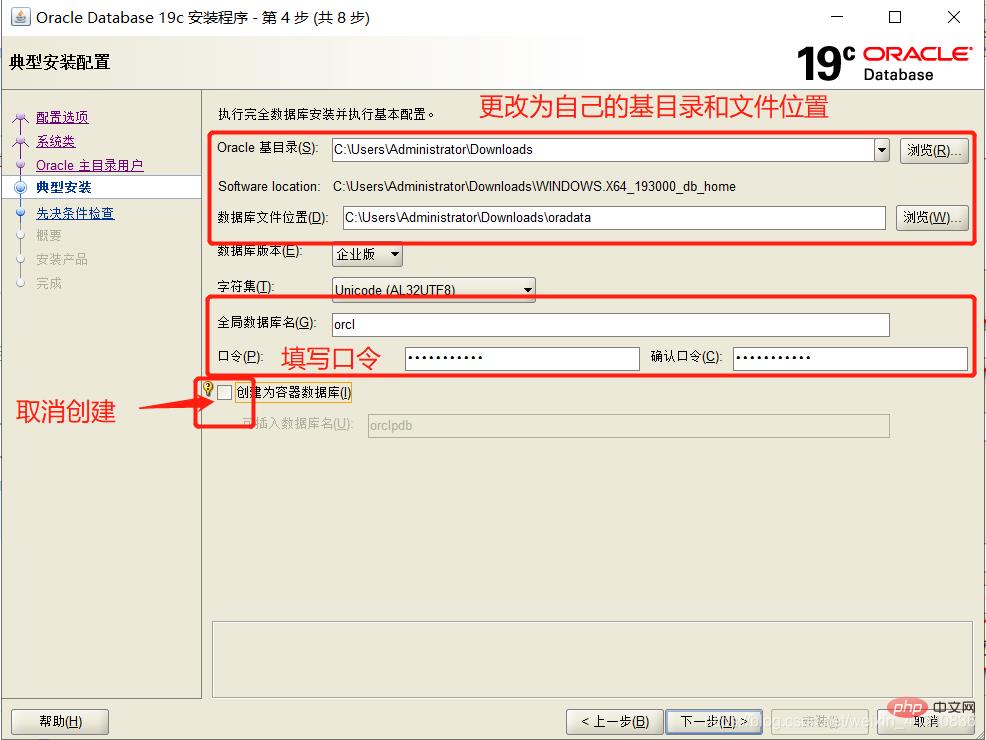
Task: Go to the 配置选项 step
Action: (x=62, y=117)
